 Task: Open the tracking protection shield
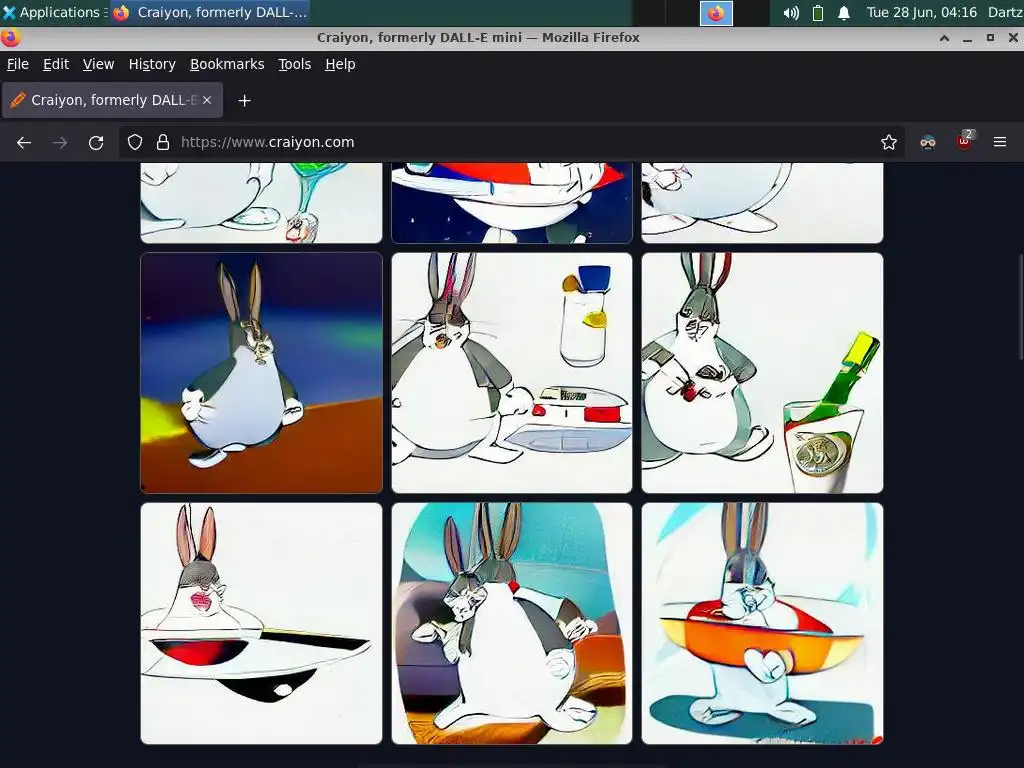coord(135,142)
